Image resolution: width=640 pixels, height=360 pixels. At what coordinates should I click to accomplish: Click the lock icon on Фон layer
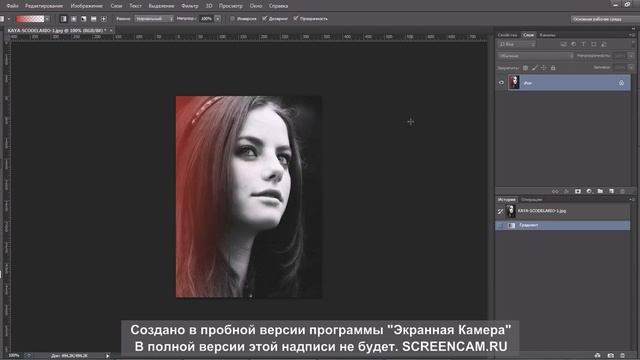click(621, 83)
